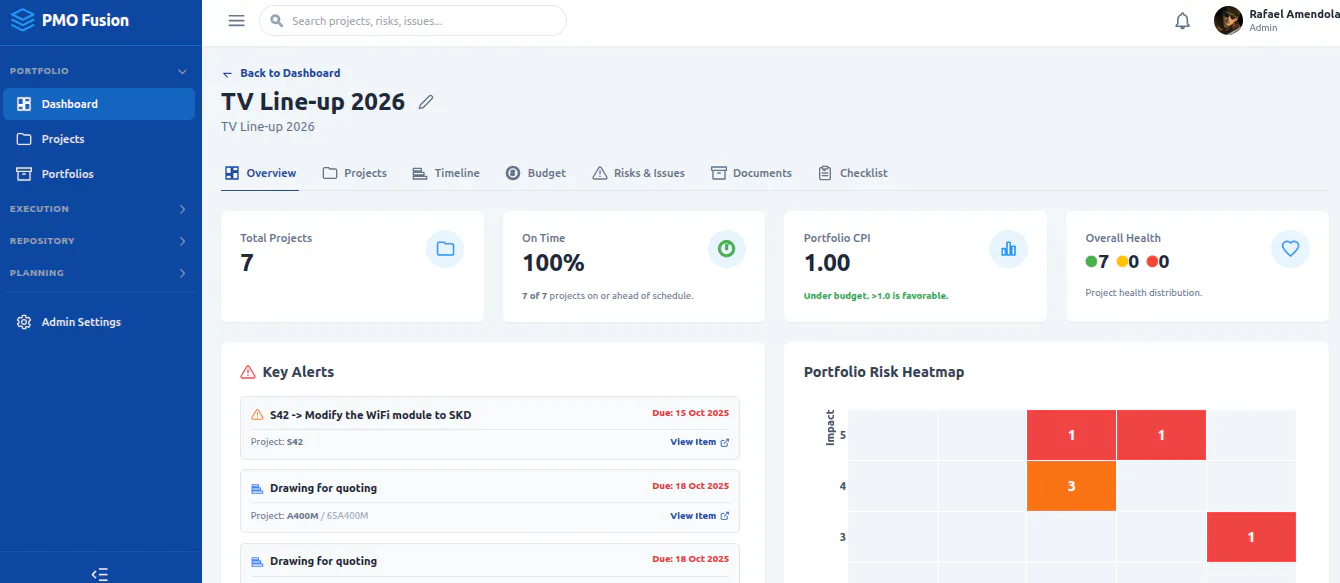Click the '100%' On Time value
This screenshot has width=1340, height=583.
(x=553, y=263)
